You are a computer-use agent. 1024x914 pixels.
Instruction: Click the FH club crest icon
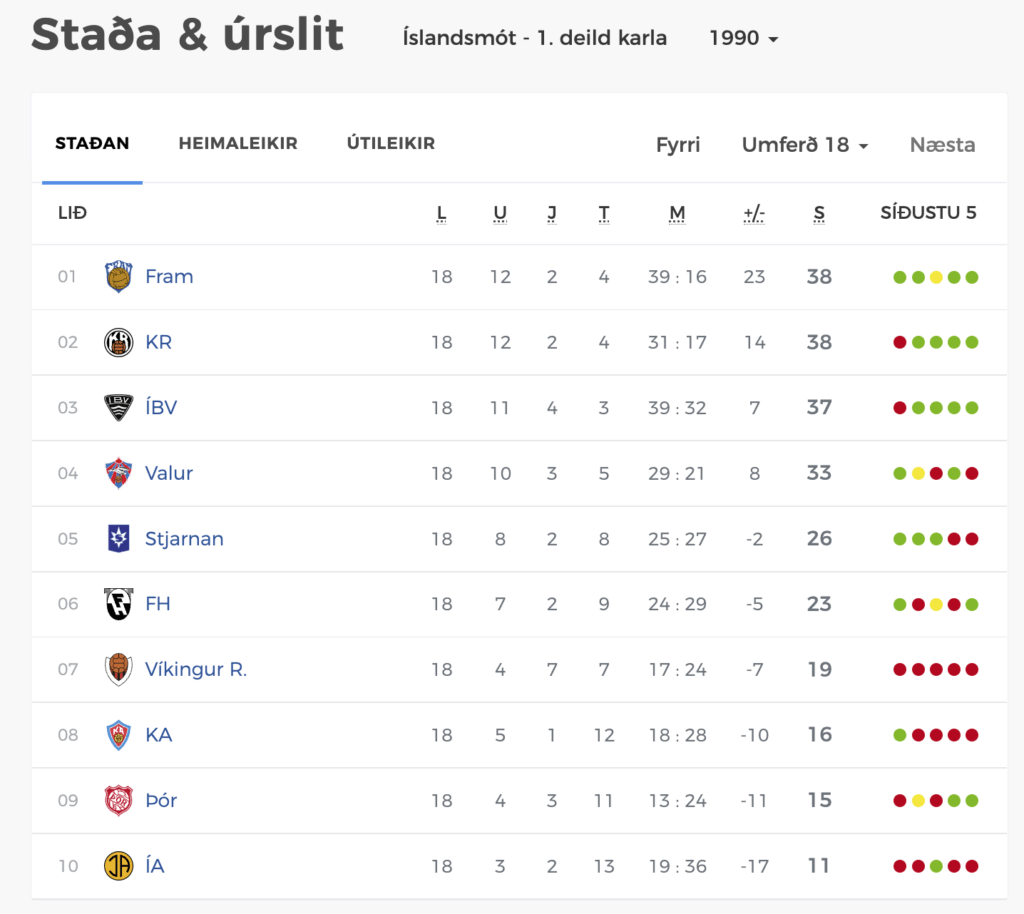(x=118, y=604)
